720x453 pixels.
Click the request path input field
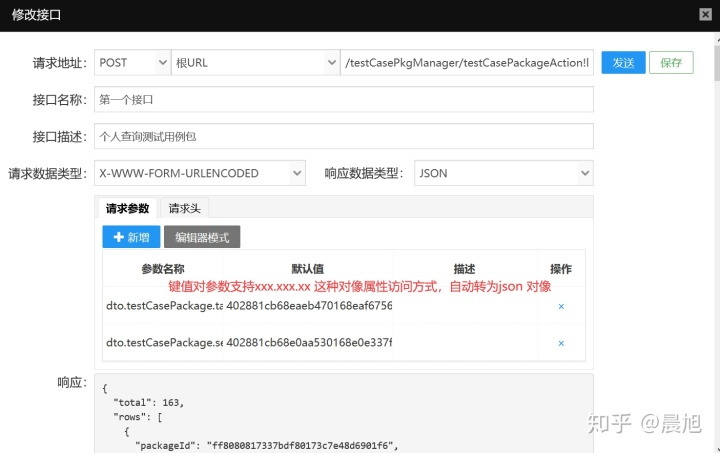point(467,63)
